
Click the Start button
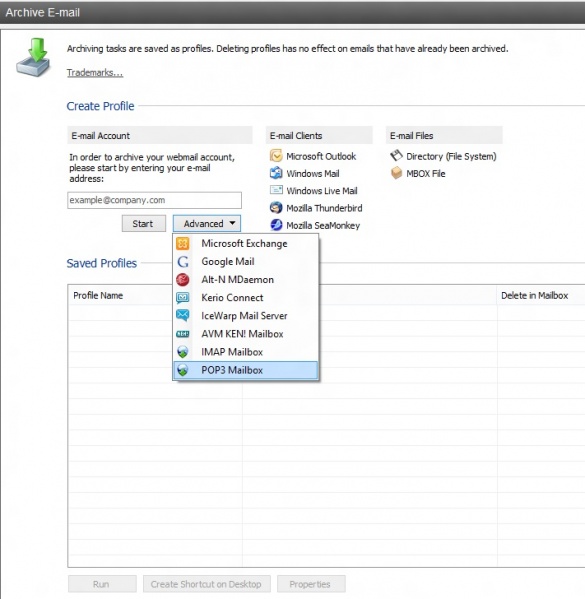click(144, 223)
